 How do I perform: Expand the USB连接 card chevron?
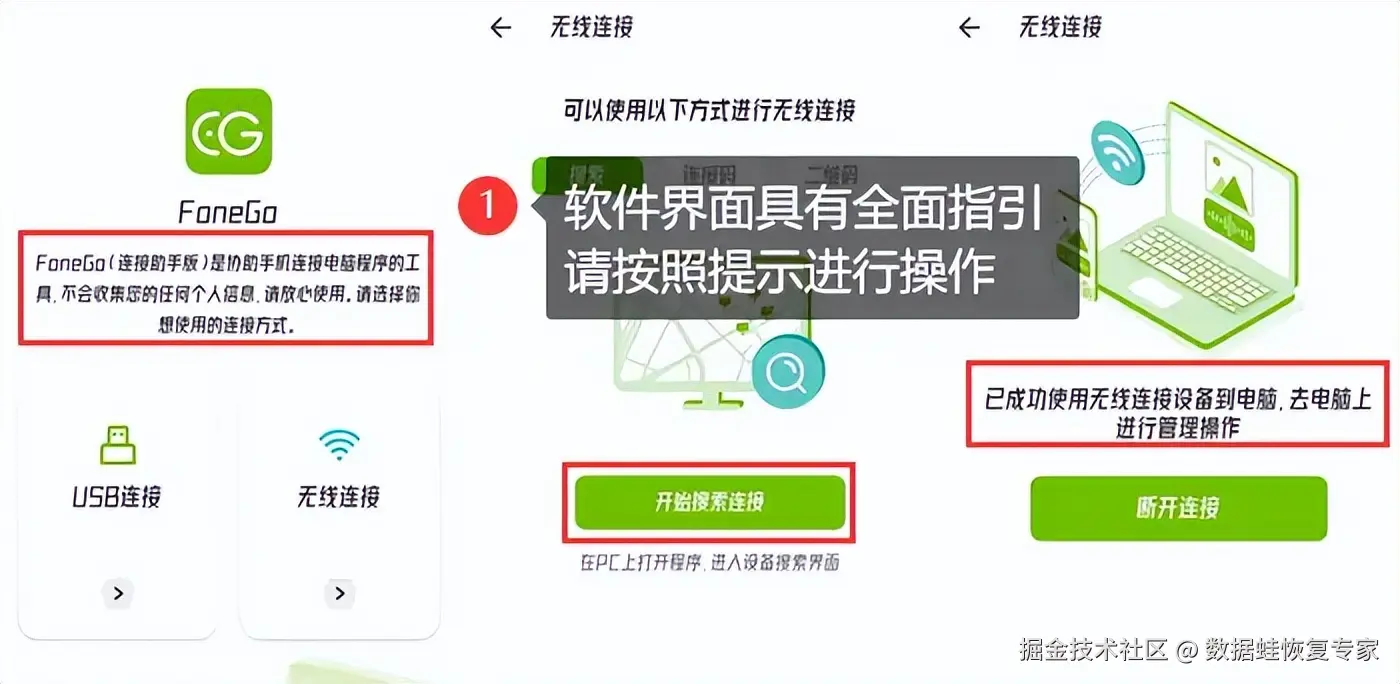[x=118, y=594]
